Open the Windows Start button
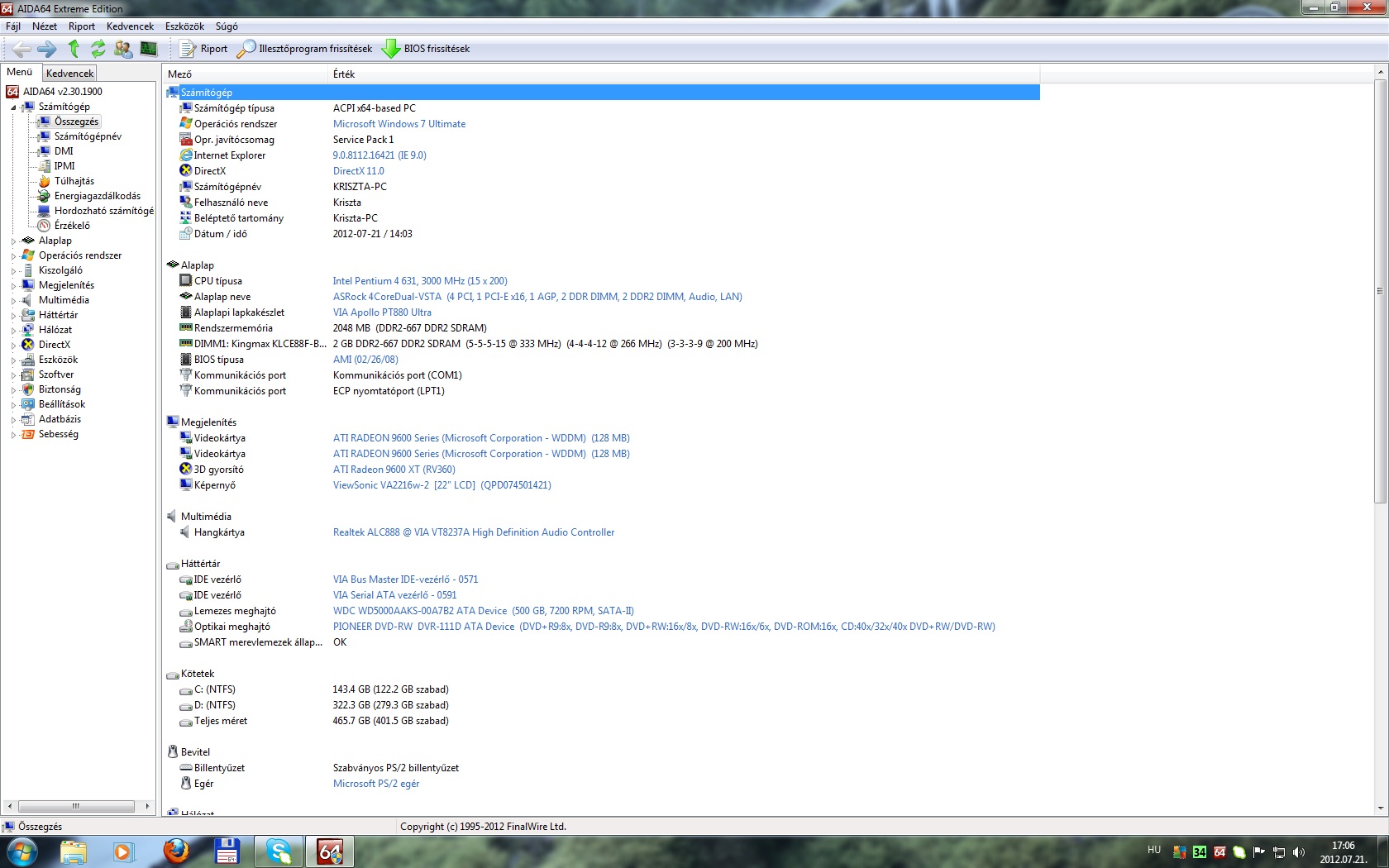 21,851
